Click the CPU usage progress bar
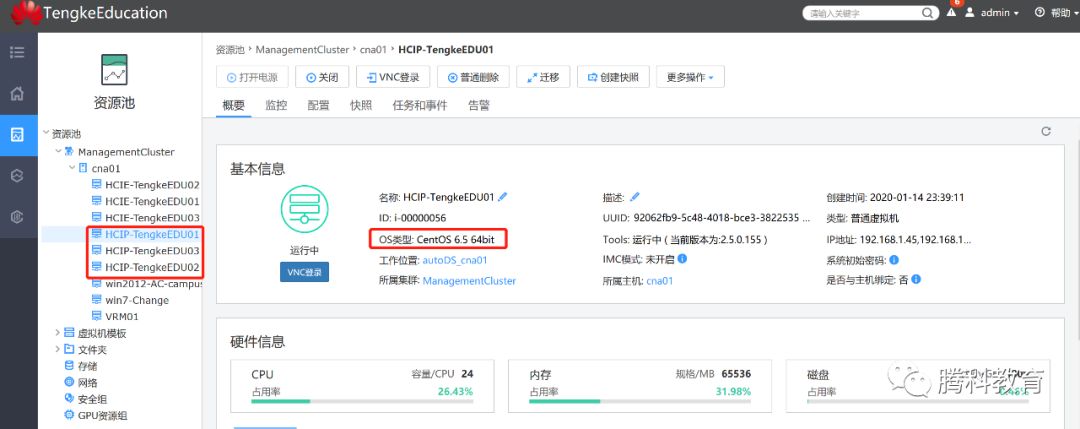The height and width of the screenshot is (429, 1080). [x=362, y=401]
